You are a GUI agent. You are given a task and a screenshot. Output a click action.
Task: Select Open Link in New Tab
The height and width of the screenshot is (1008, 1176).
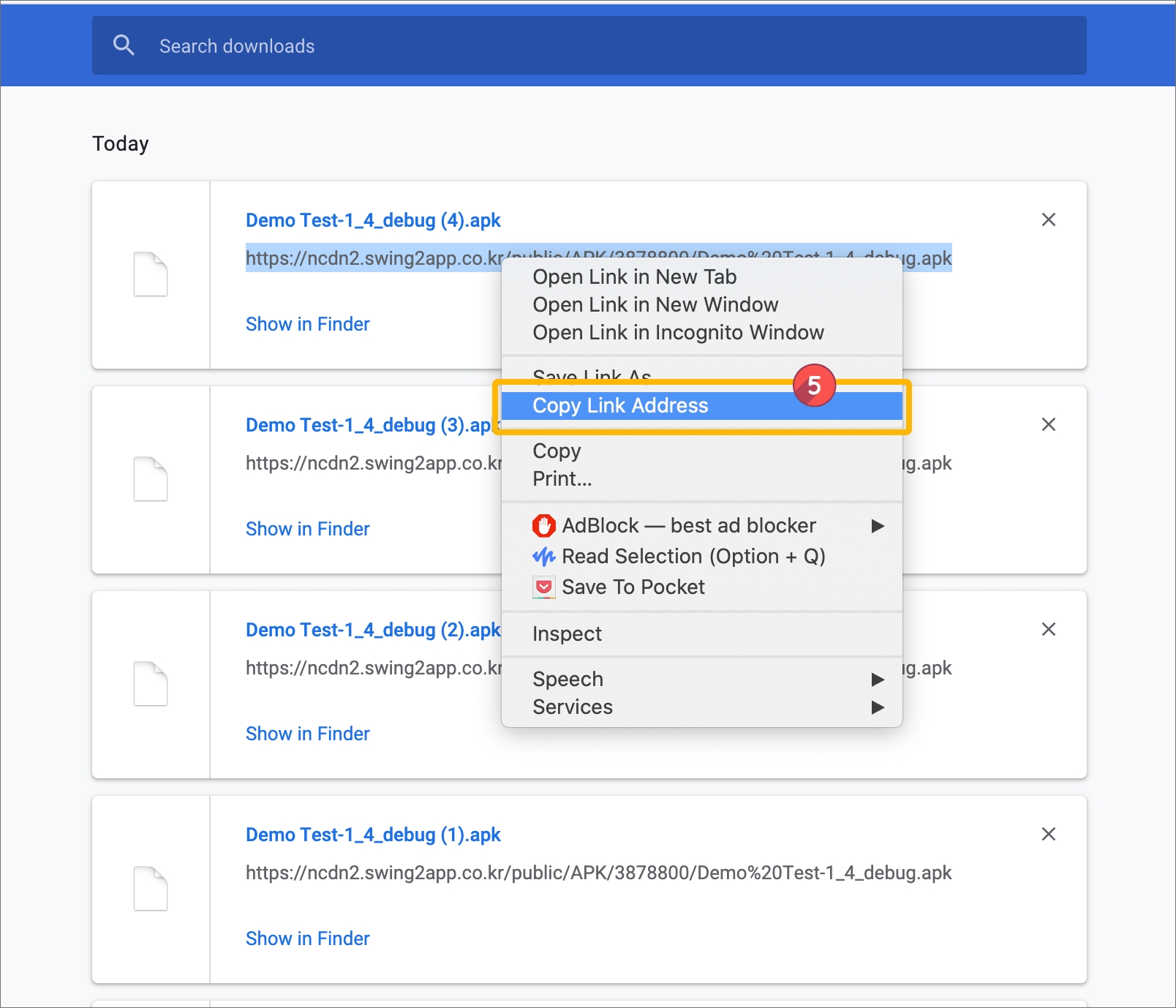point(634,277)
